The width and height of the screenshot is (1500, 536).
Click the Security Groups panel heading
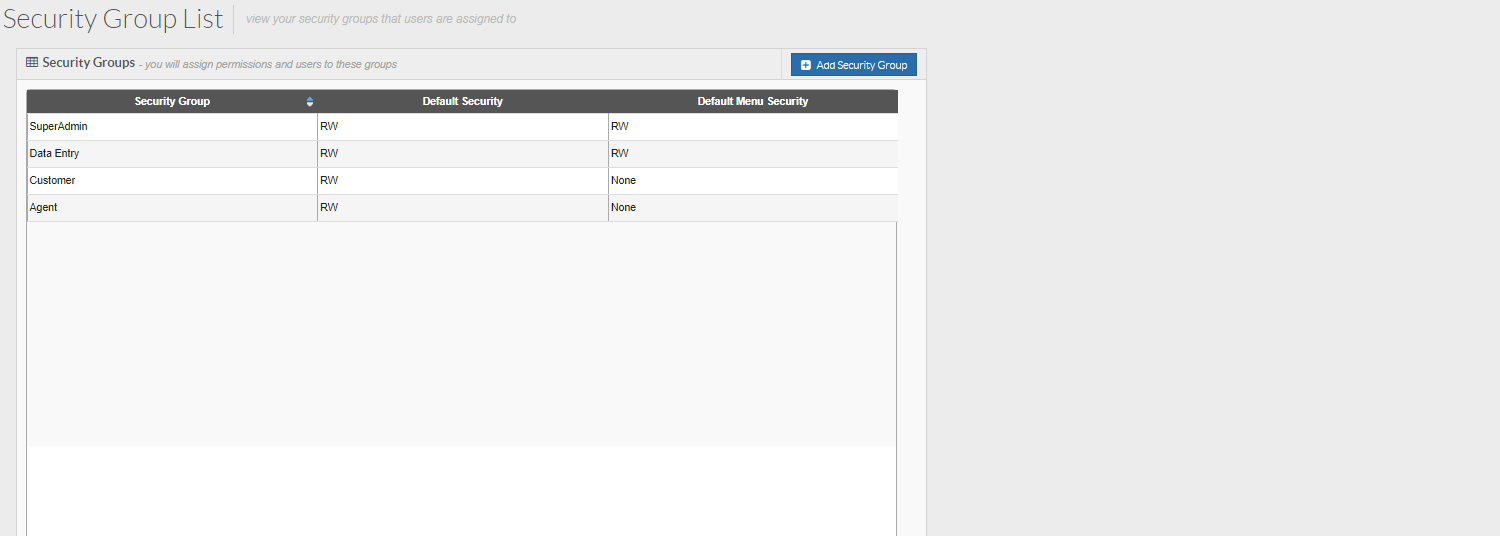coord(88,63)
